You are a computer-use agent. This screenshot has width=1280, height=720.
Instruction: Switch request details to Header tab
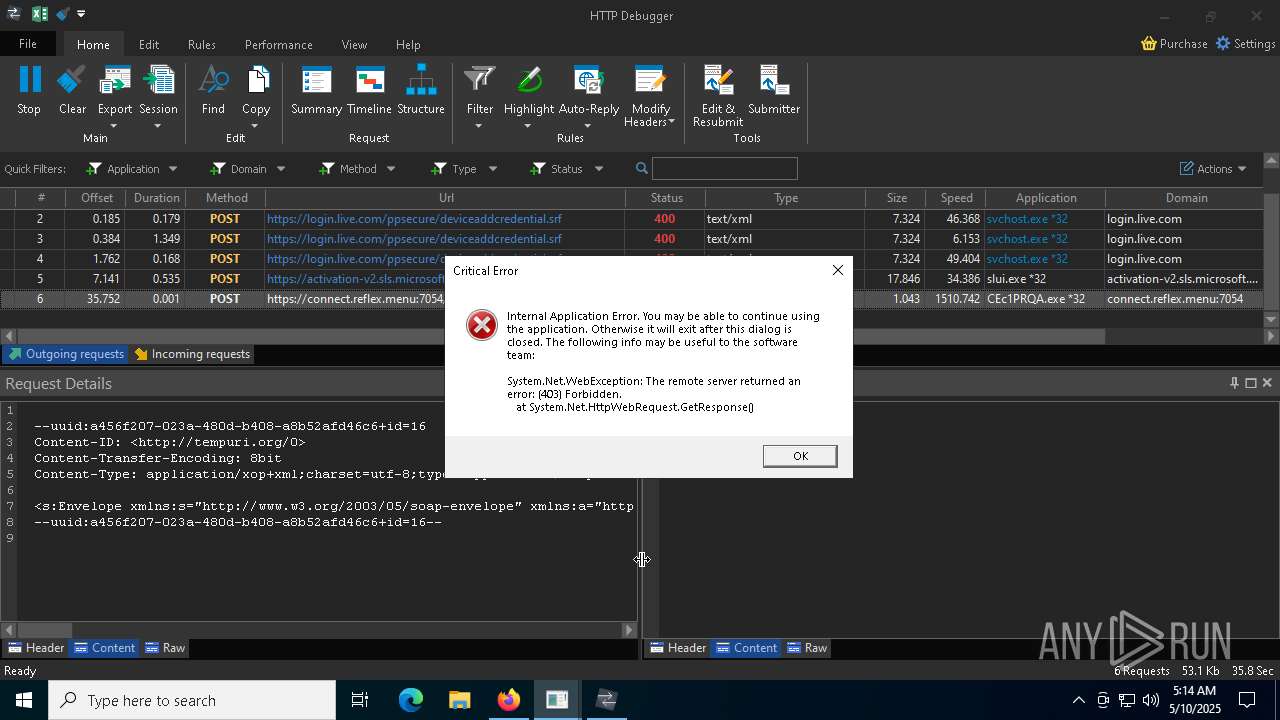pos(36,648)
